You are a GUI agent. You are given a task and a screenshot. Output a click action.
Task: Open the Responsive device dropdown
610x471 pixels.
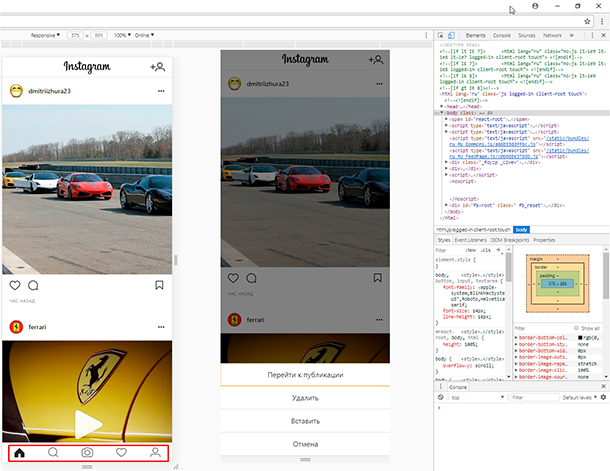[45, 35]
